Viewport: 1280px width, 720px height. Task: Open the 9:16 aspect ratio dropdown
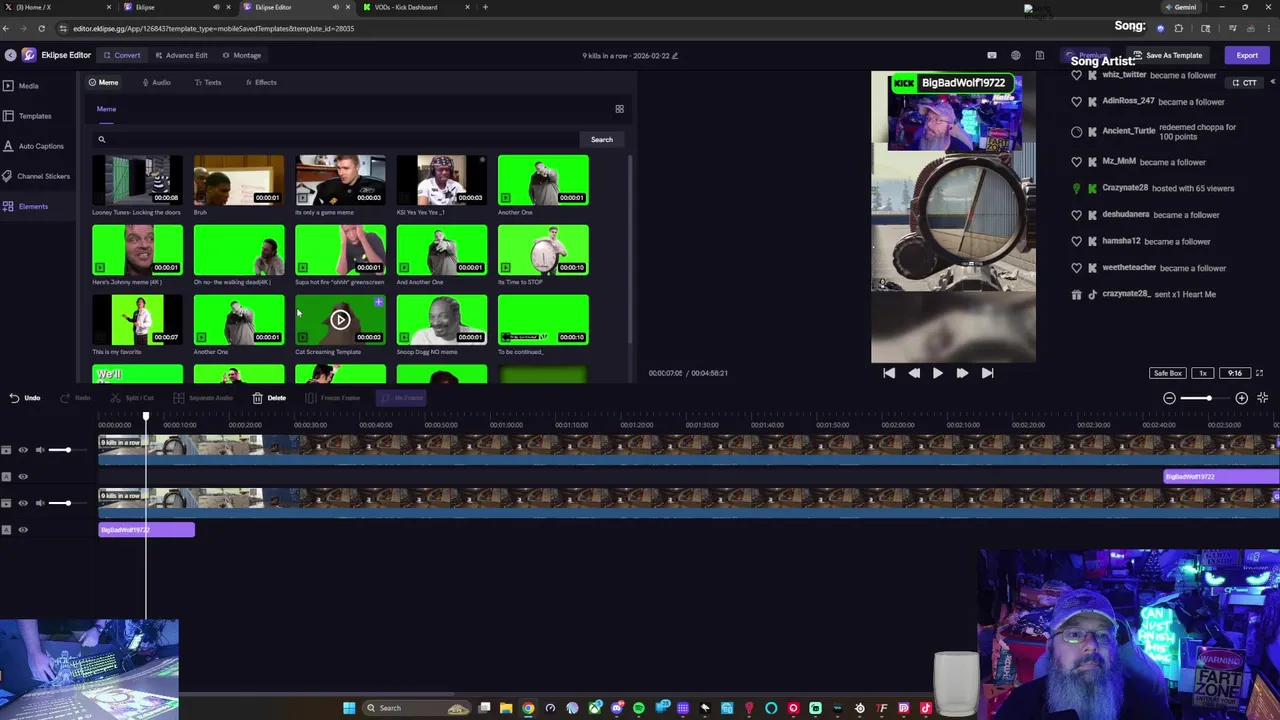click(x=1235, y=373)
